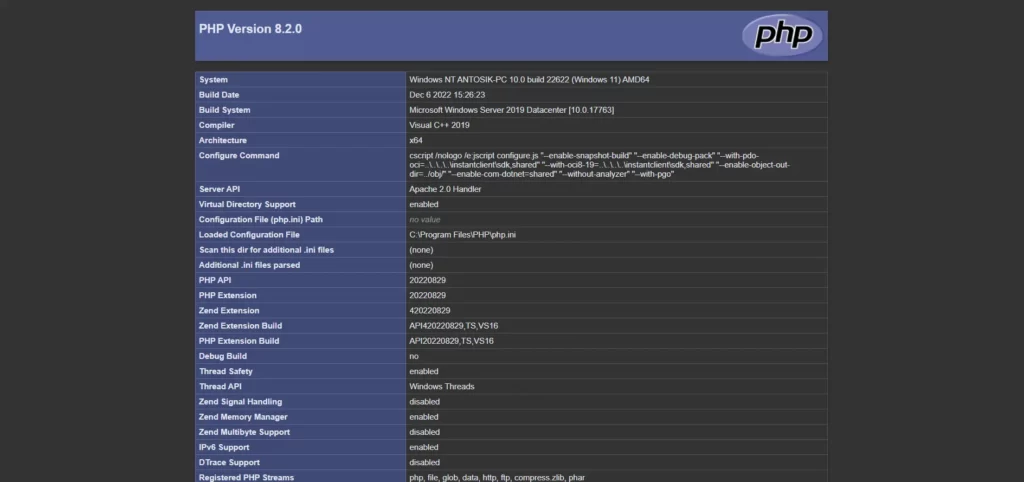
Task: Click the 'Build Date' label
Action: pyautogui.click(x=219, y=95)
